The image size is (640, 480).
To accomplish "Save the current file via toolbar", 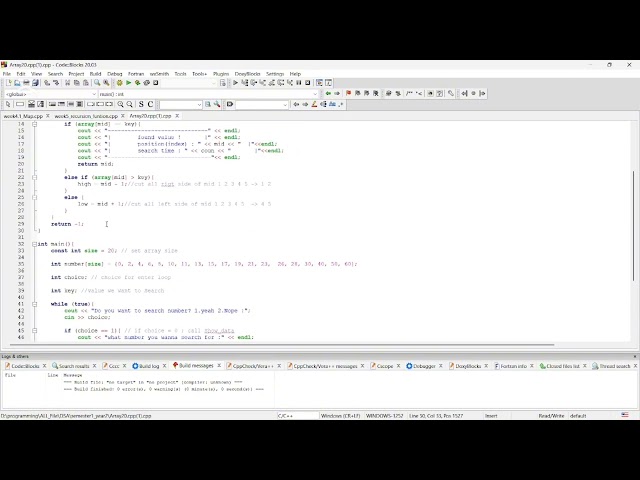I will click(26, 83).
